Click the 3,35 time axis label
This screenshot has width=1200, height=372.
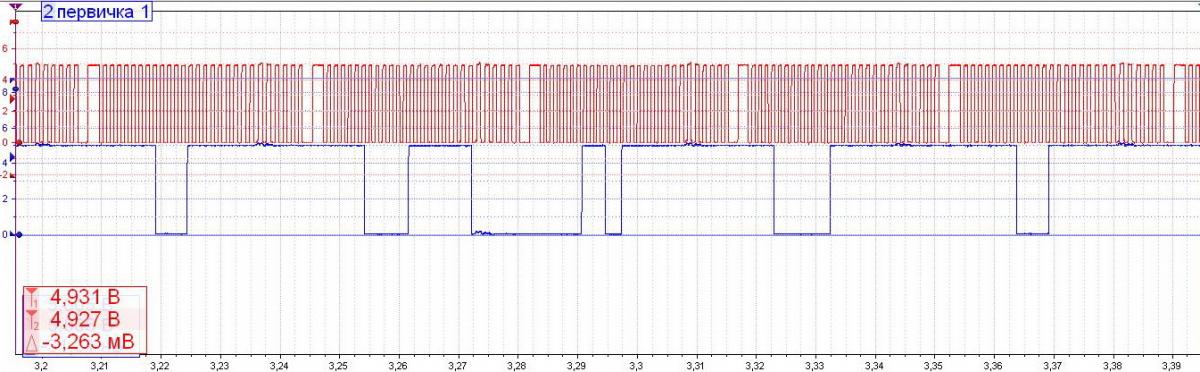[934, 366]
